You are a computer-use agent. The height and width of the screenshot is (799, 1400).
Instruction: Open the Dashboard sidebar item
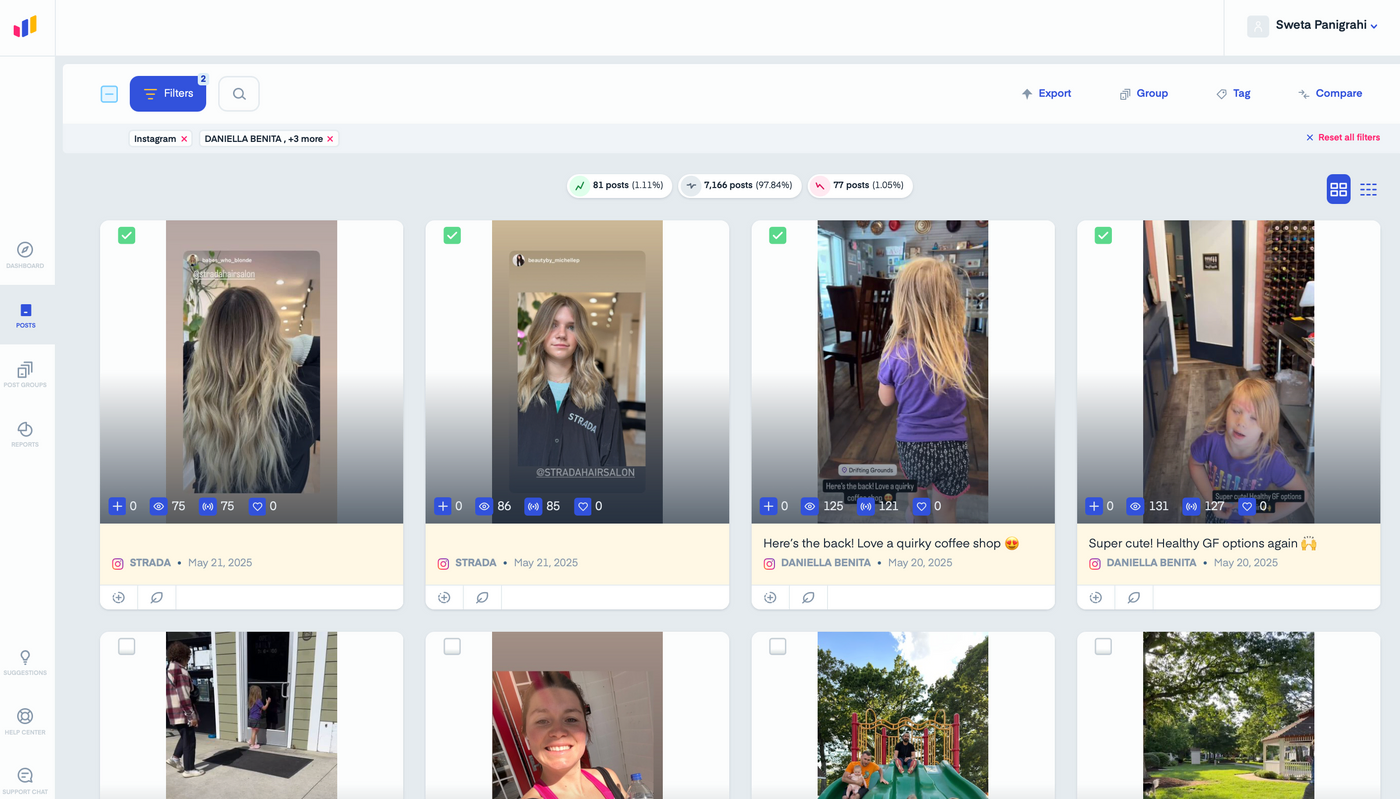25,255
